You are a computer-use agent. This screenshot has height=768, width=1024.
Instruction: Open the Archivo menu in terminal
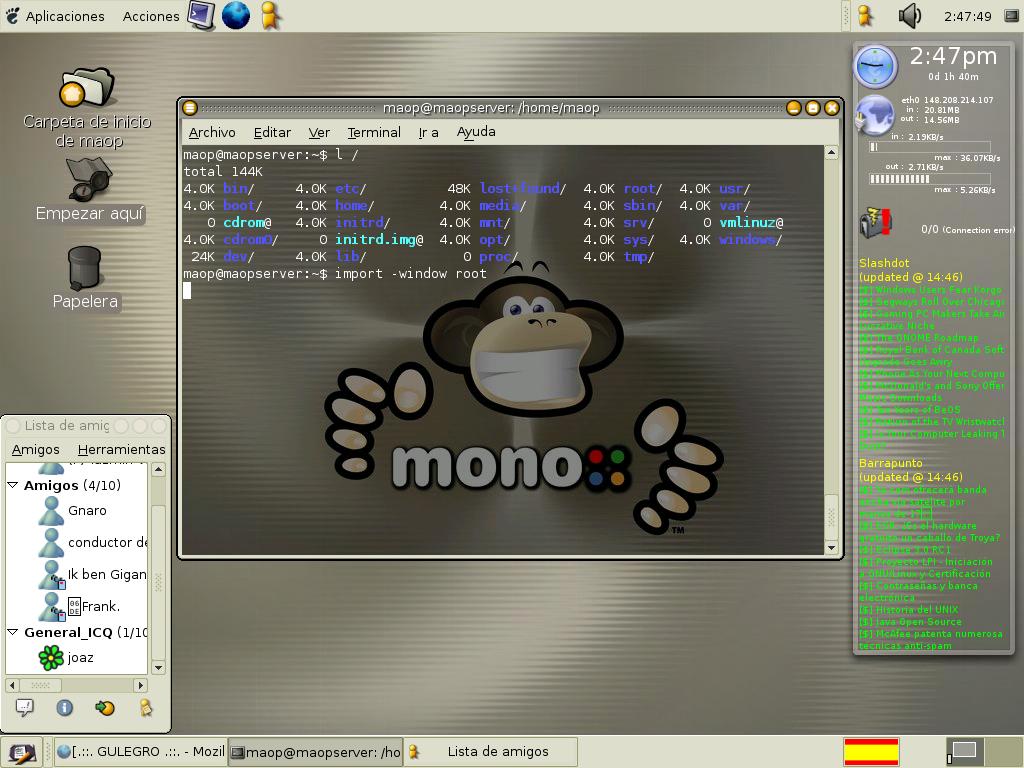[x=212, y=133]
